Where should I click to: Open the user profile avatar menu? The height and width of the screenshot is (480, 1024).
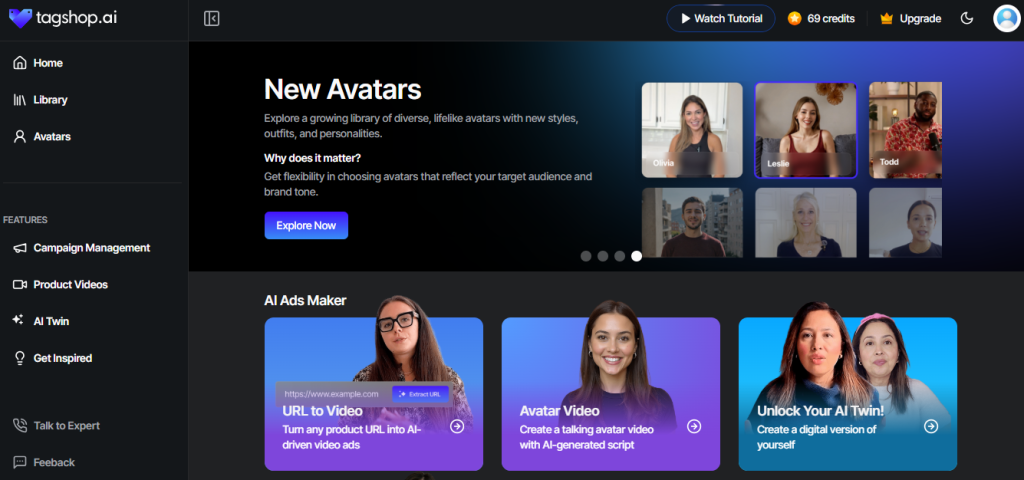click(x=1006, y=18)
